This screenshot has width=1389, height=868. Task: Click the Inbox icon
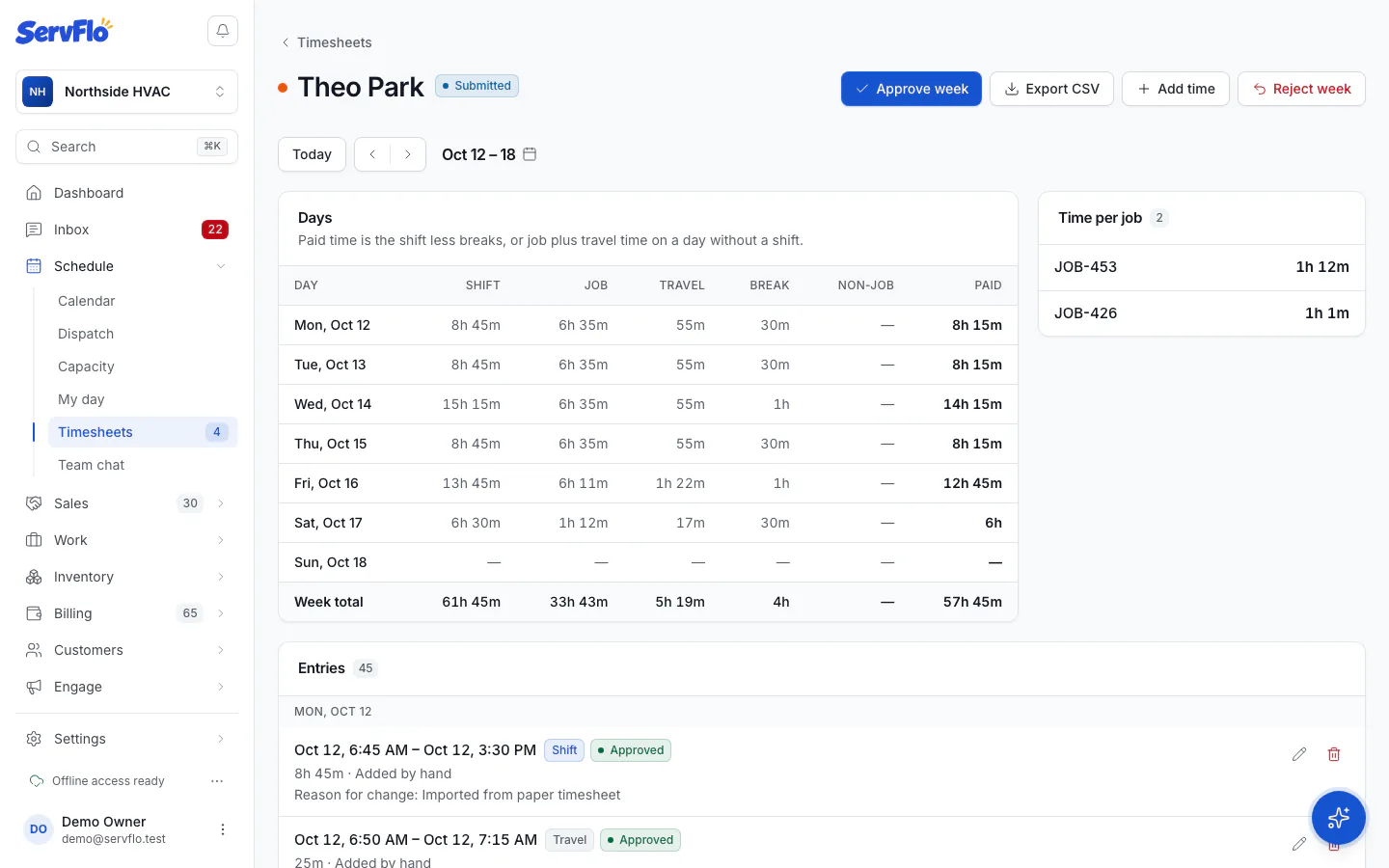[34, 230]
